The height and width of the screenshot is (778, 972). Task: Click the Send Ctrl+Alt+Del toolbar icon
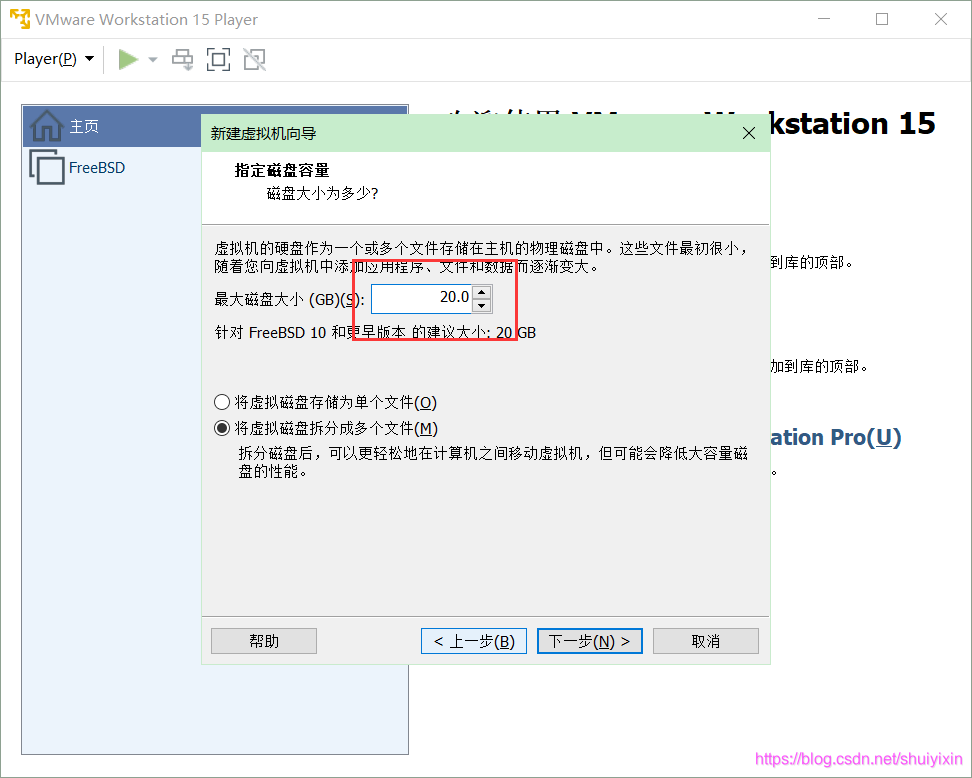[x=182, y=60]
